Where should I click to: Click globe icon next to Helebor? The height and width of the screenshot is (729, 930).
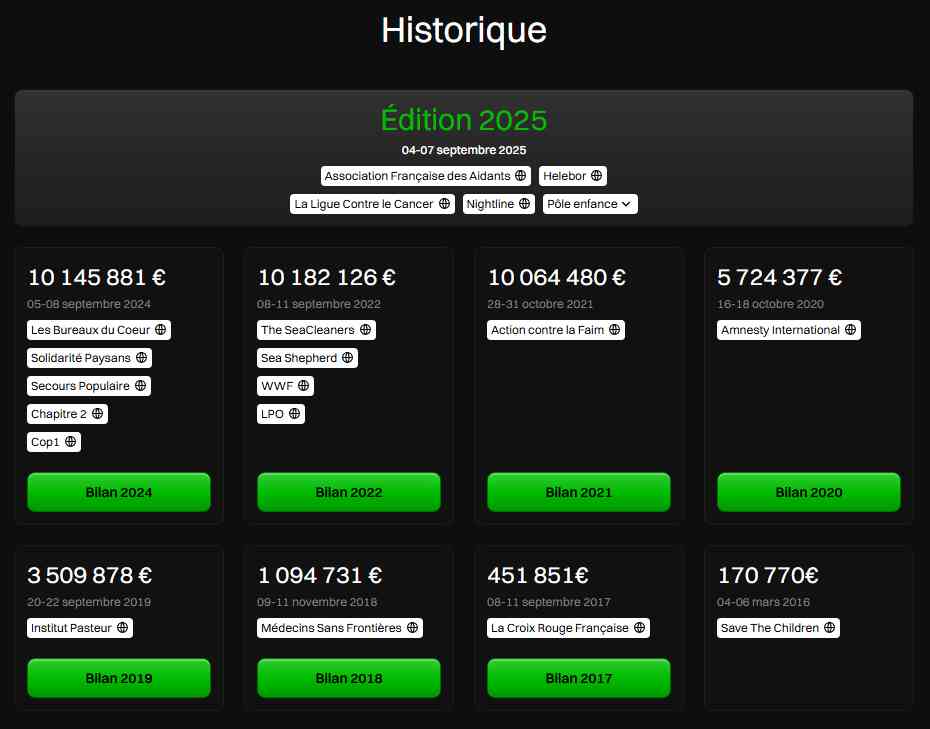596,176
